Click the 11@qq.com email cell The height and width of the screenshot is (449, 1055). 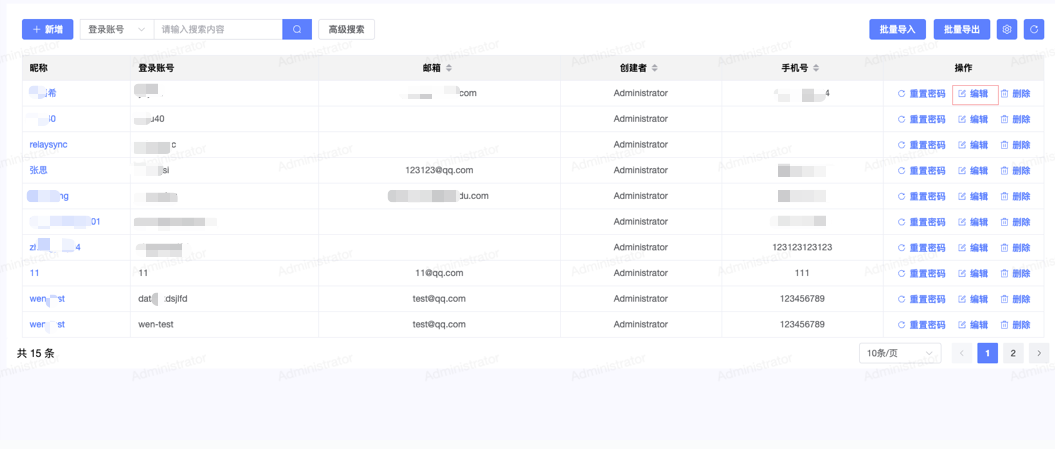click(439, 273)
